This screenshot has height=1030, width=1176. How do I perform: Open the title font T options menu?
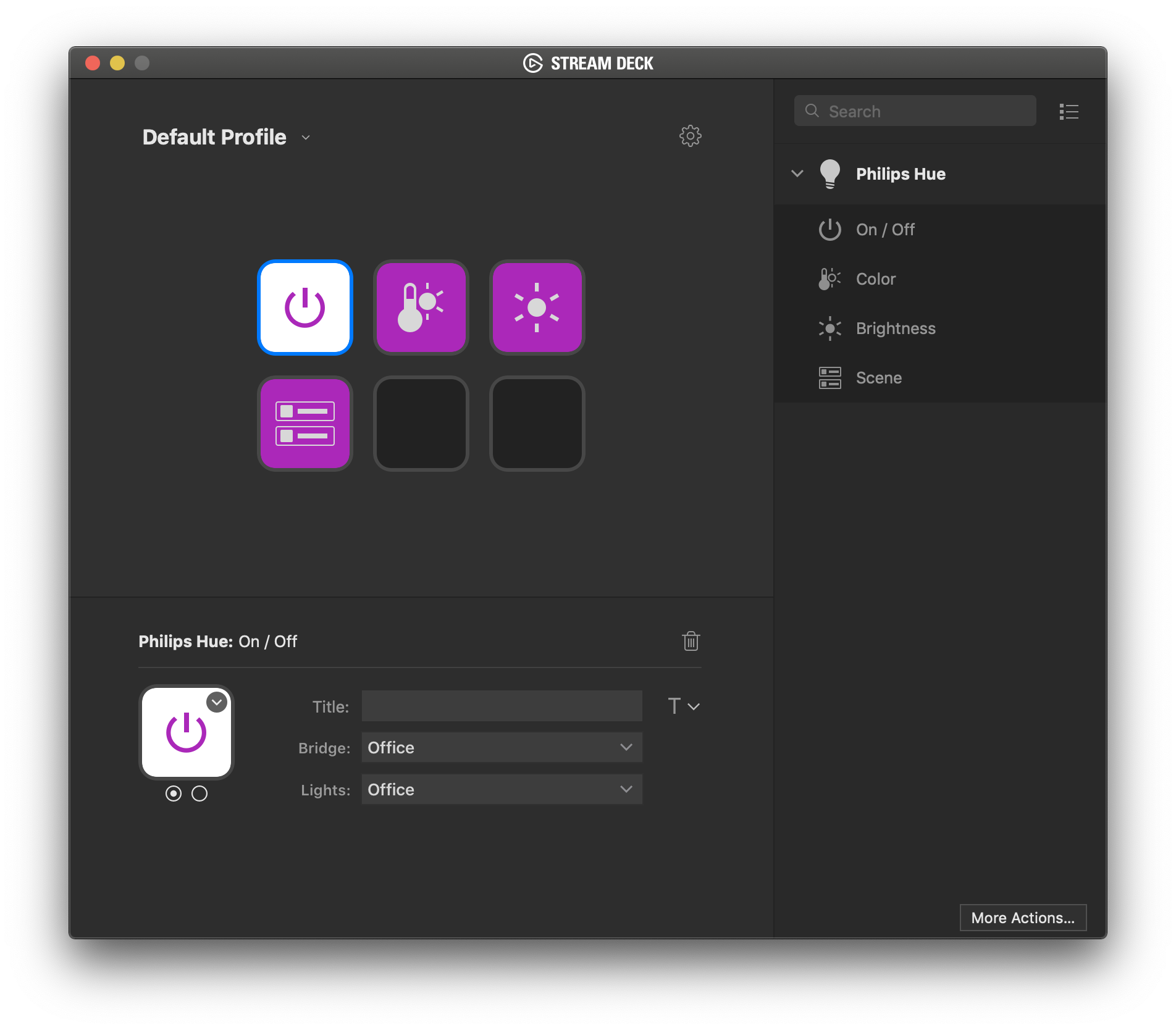pos(684,706)
